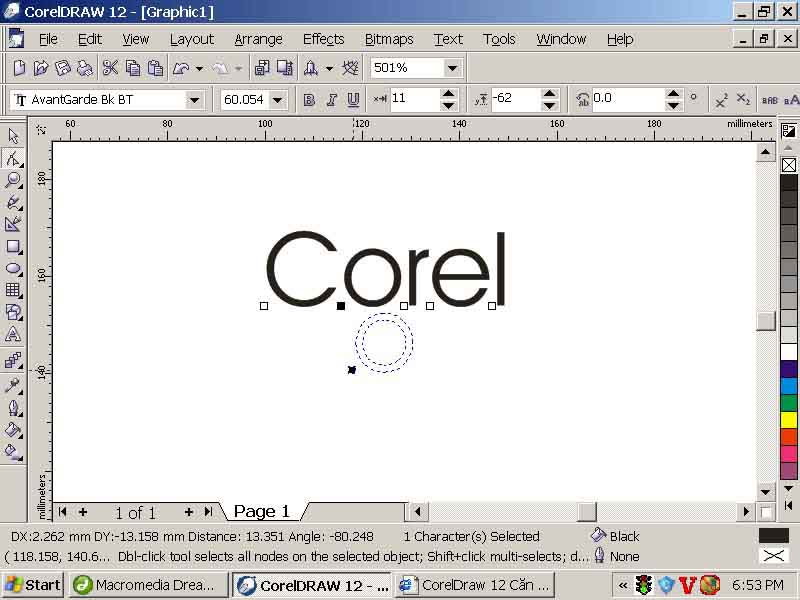
Task: Select the Outline tool
Action: pos(13,408)
